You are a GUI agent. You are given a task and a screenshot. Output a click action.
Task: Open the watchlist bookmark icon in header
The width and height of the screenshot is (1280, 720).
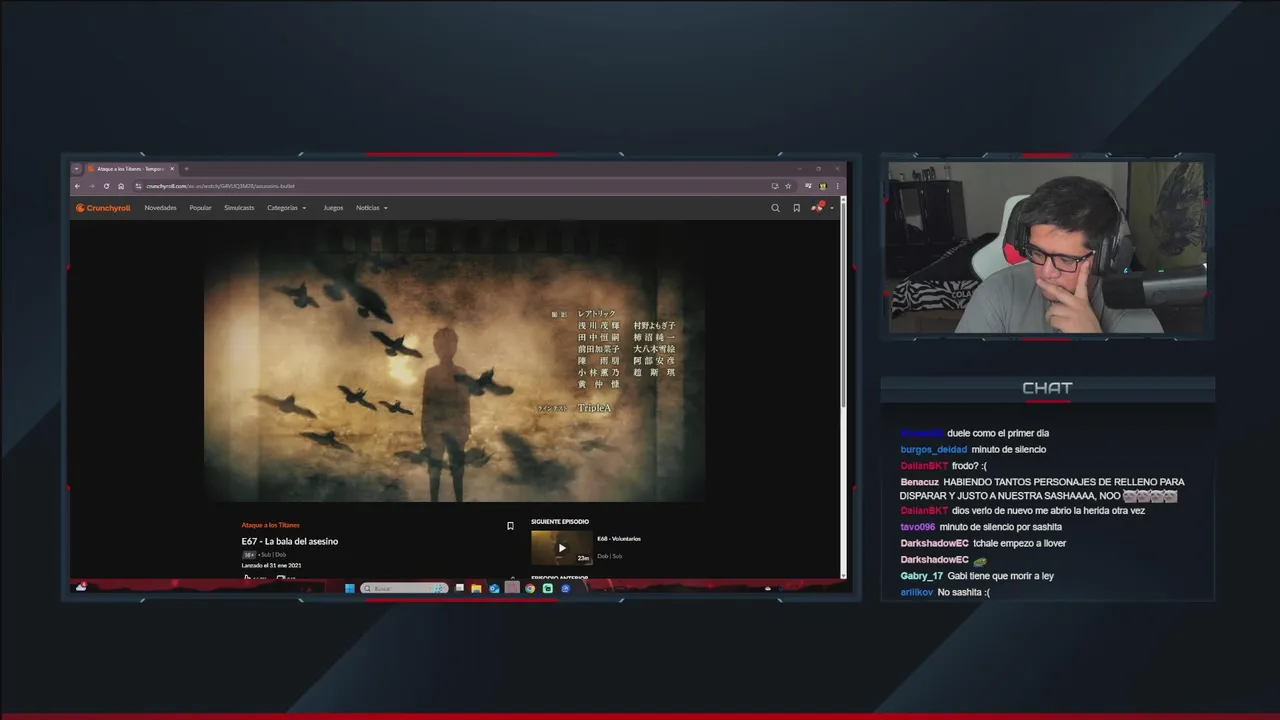tap(796, 208)
